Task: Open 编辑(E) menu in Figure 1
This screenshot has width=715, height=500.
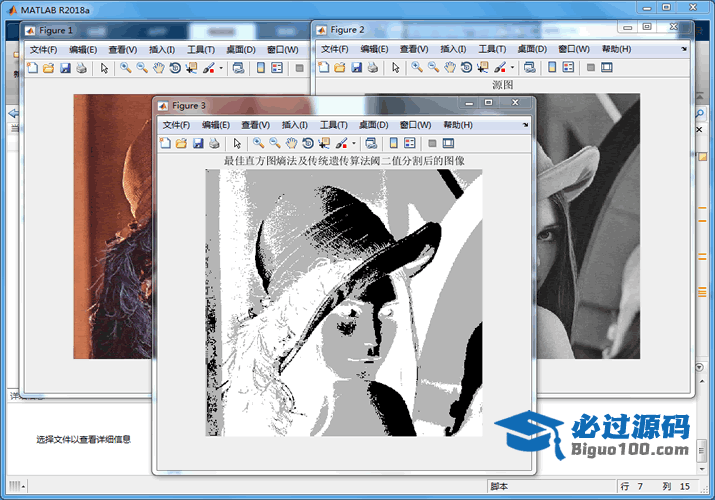Action: tap(83, 50)
